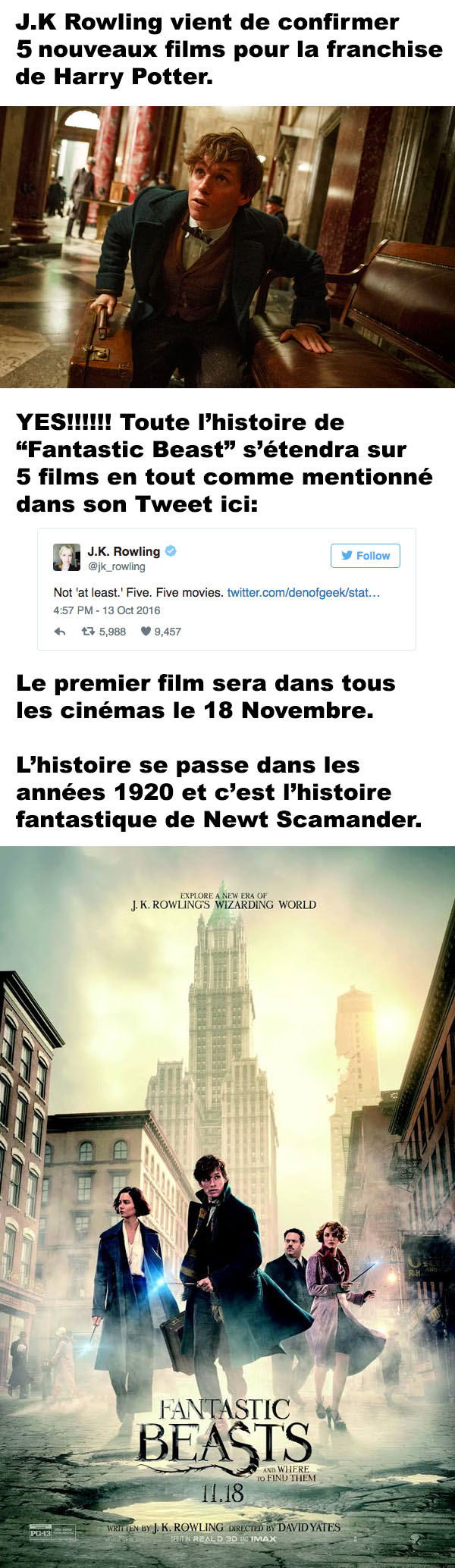Viewport: 455px width, 1568px height.
Task: Open J.K. Rowling's profile avatar in the tweet
Action: point(67,557)
